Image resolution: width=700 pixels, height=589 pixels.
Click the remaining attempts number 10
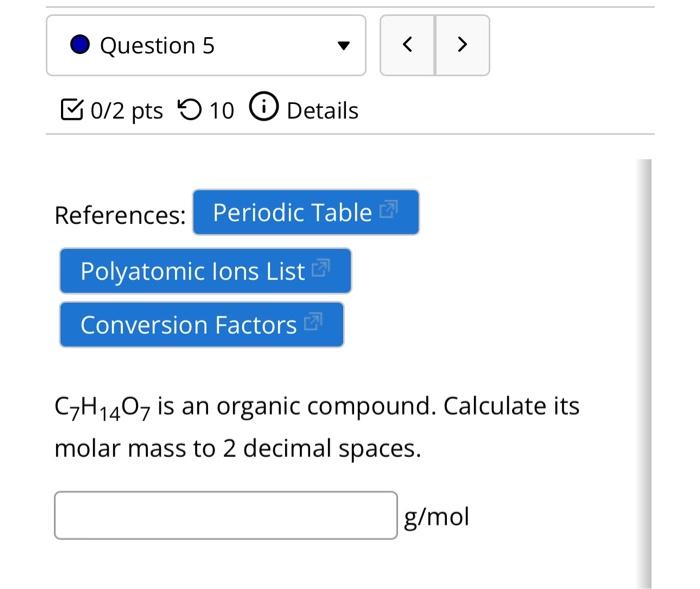tap(221, 110)
